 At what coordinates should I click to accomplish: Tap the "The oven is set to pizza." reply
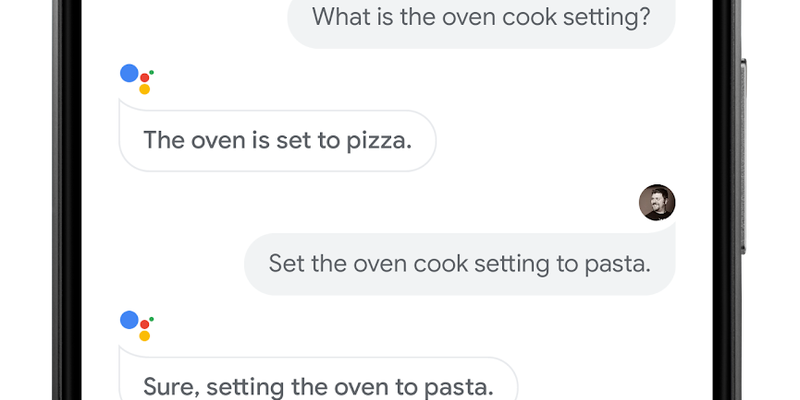coord(277,140)
